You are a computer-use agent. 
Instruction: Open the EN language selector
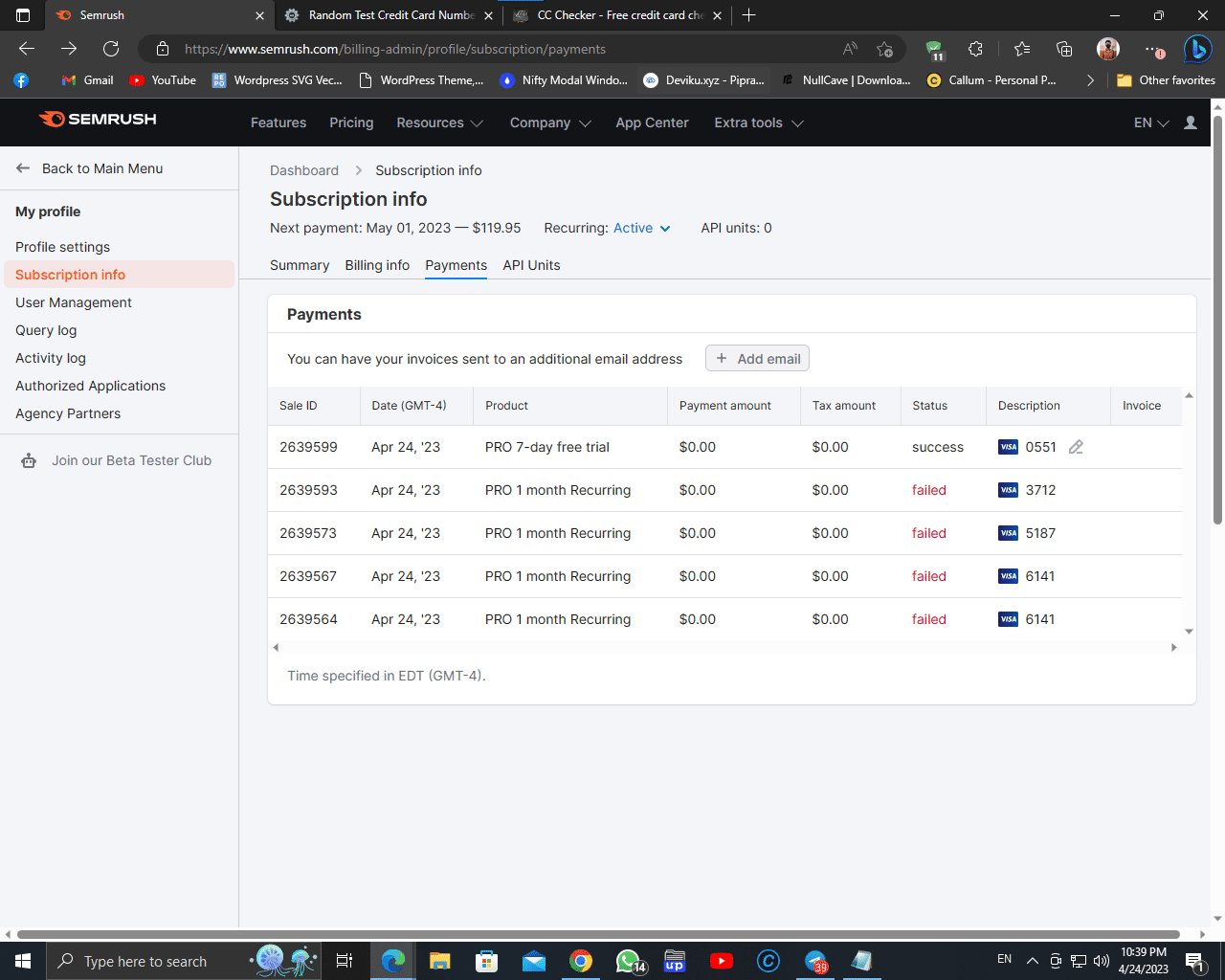coord(1150,122)
